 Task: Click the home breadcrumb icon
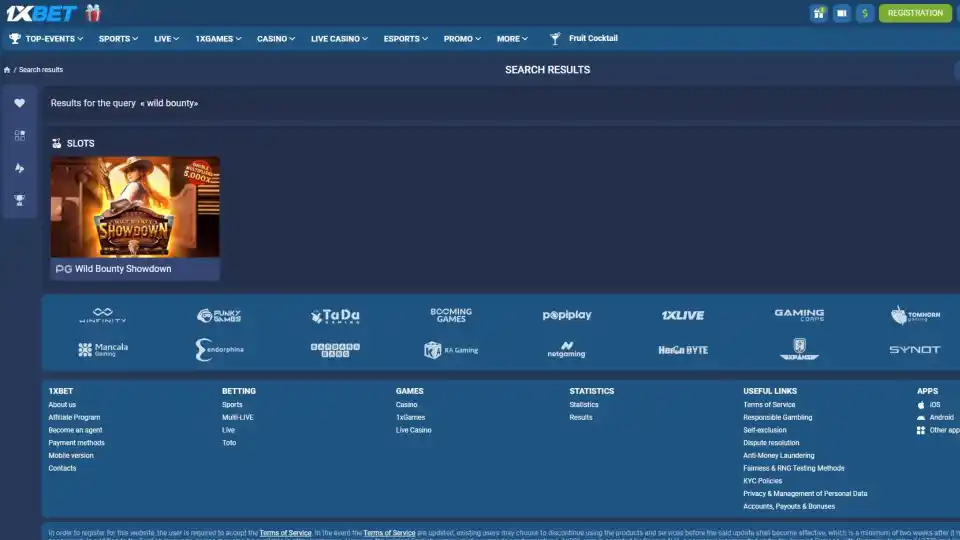[x=7, y=70]
